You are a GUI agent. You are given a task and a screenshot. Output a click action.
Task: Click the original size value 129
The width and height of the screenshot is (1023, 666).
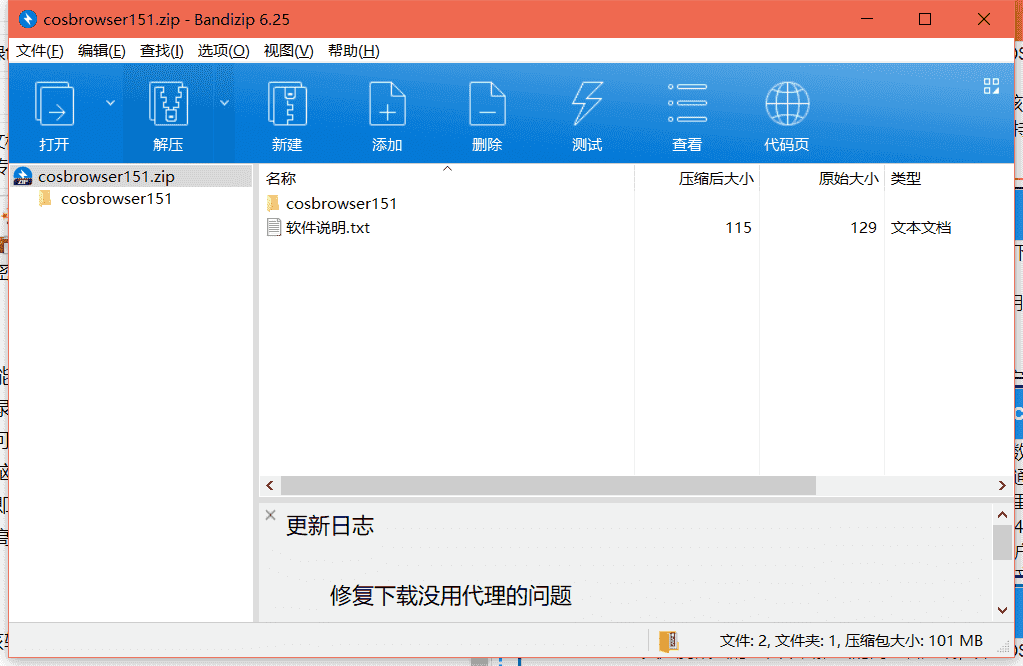click(x=863, y=228)
